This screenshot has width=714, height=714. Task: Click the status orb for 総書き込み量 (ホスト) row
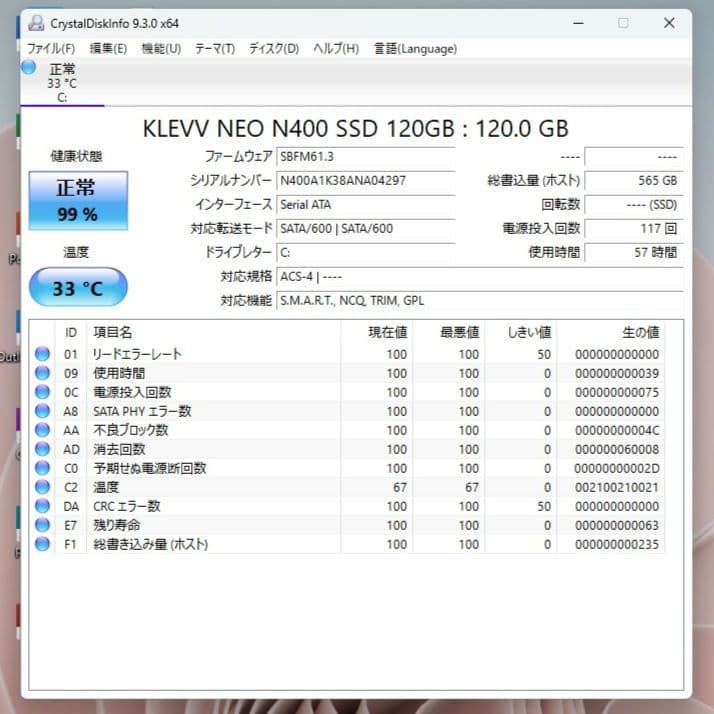[x=42, y=544]
